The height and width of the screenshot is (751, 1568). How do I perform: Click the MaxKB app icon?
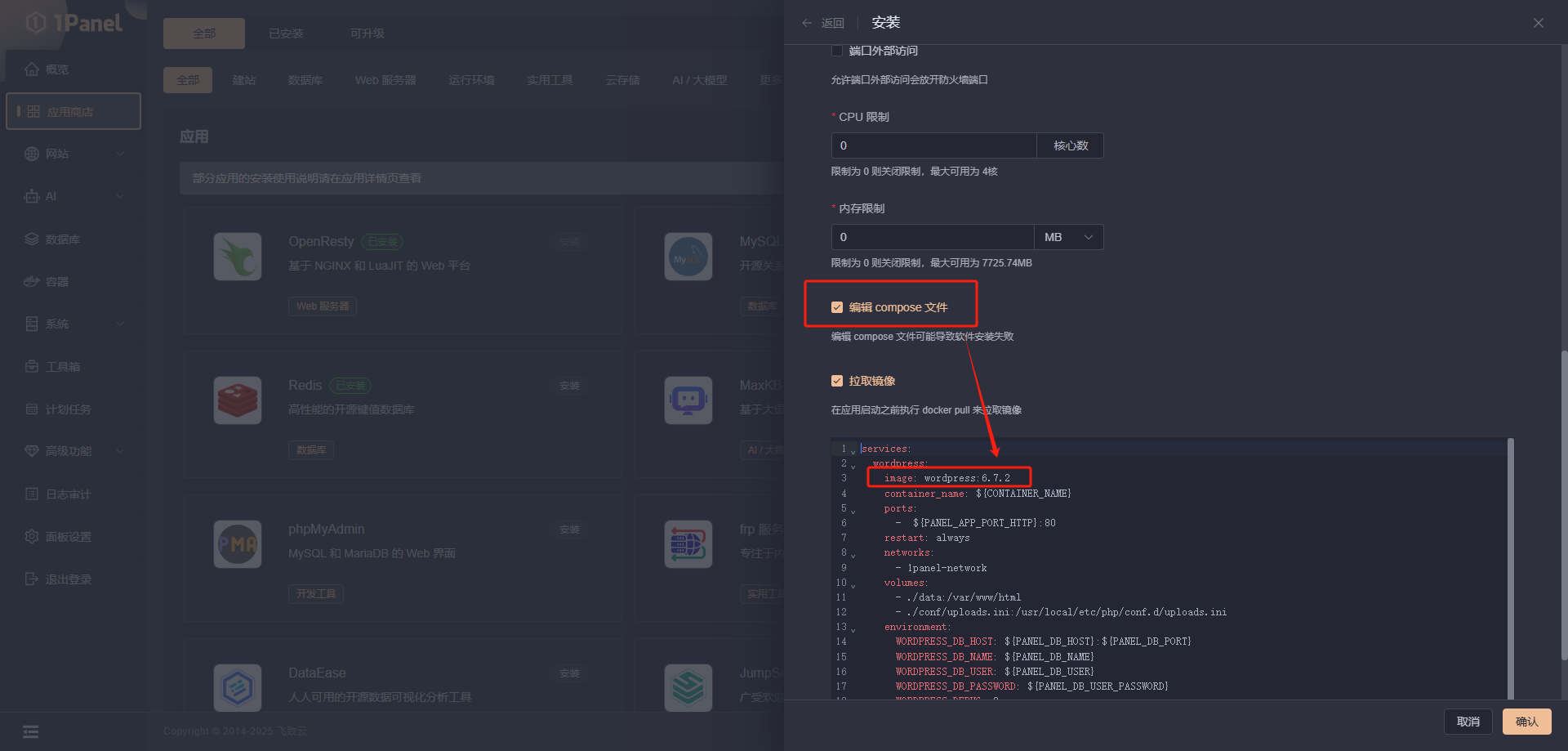[688, 400]
